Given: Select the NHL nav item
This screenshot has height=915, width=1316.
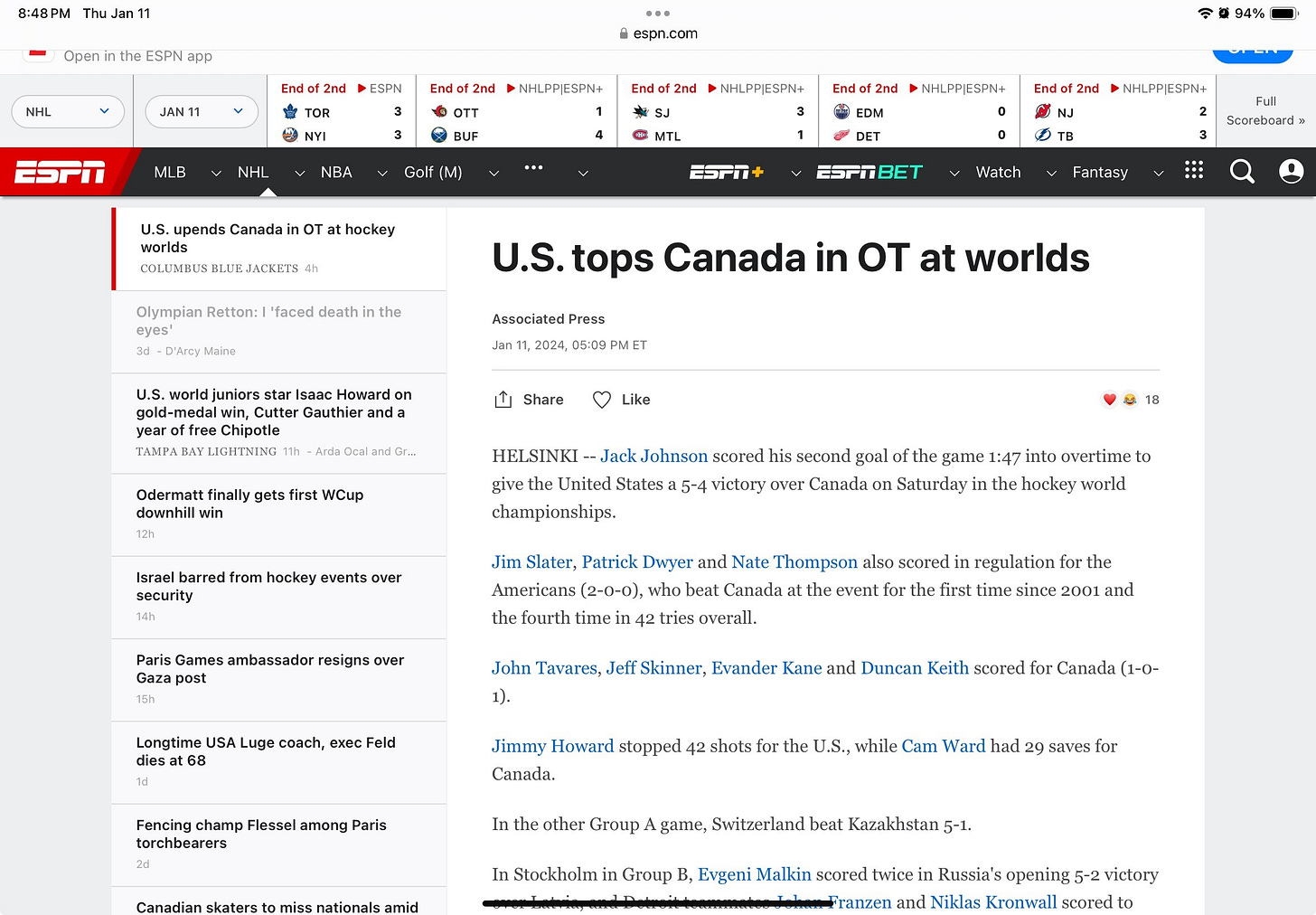Looking at the screenshot, I should [253, 172].
